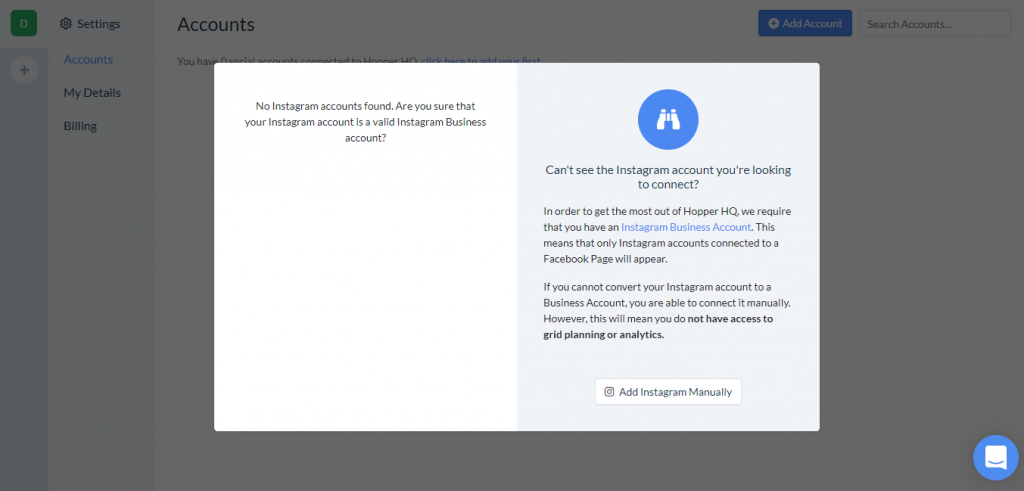Go to the Billing section
The width and height of the screenshot is (1024, 491).
point(80,126)
